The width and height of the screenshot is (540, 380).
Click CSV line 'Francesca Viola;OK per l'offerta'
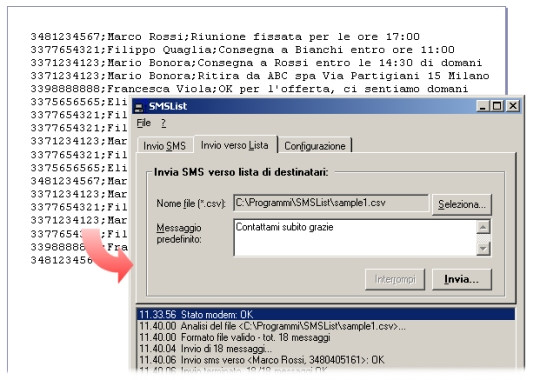pos(249,89)
